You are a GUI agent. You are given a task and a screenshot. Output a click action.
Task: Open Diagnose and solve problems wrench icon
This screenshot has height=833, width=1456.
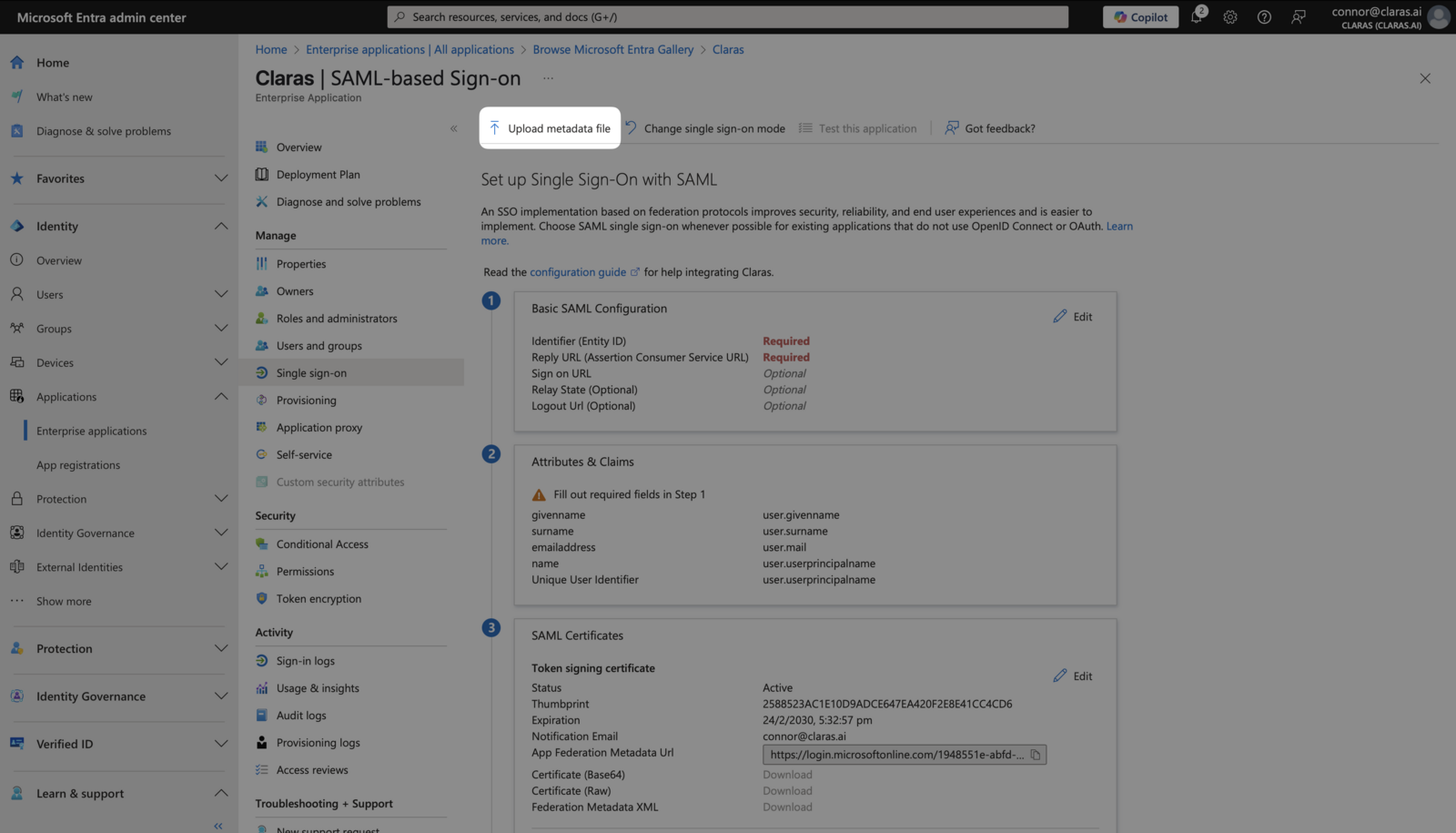pyautogui.click(x=262, y=202)
